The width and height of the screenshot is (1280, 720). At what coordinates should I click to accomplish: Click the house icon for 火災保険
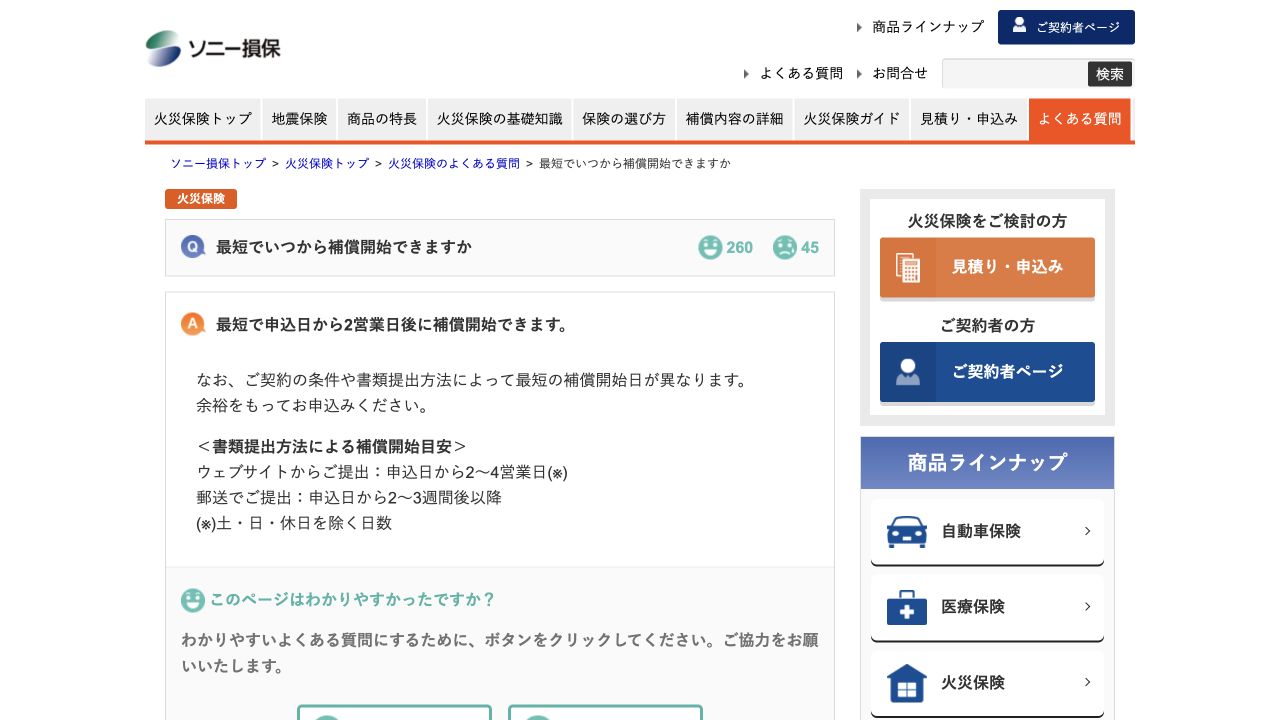[907, 683]
